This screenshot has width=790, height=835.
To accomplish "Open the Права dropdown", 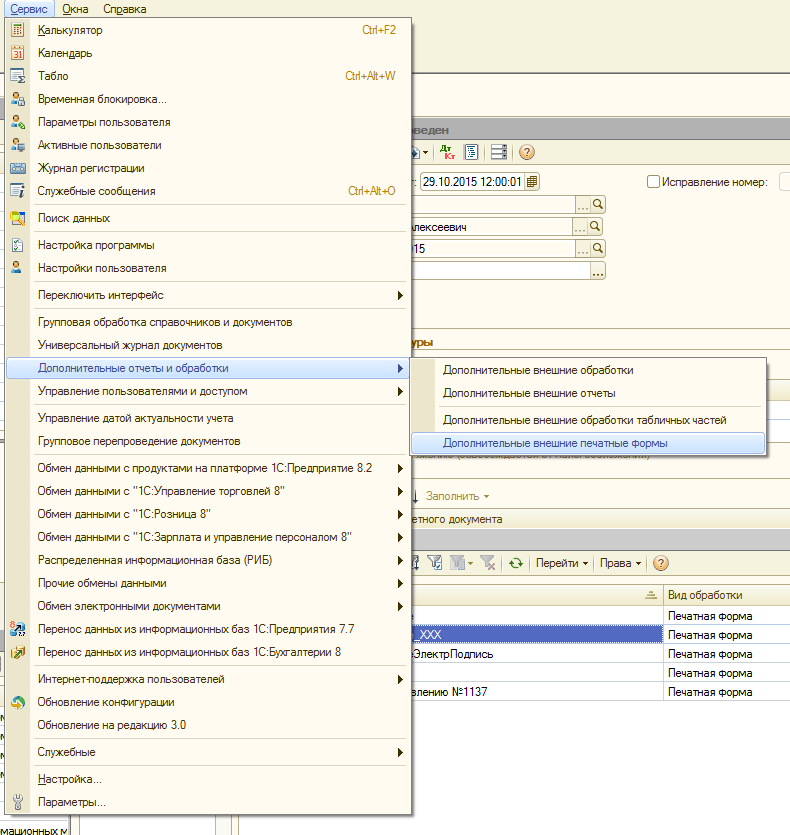I will pyautogui.click(x=620, y=563).
